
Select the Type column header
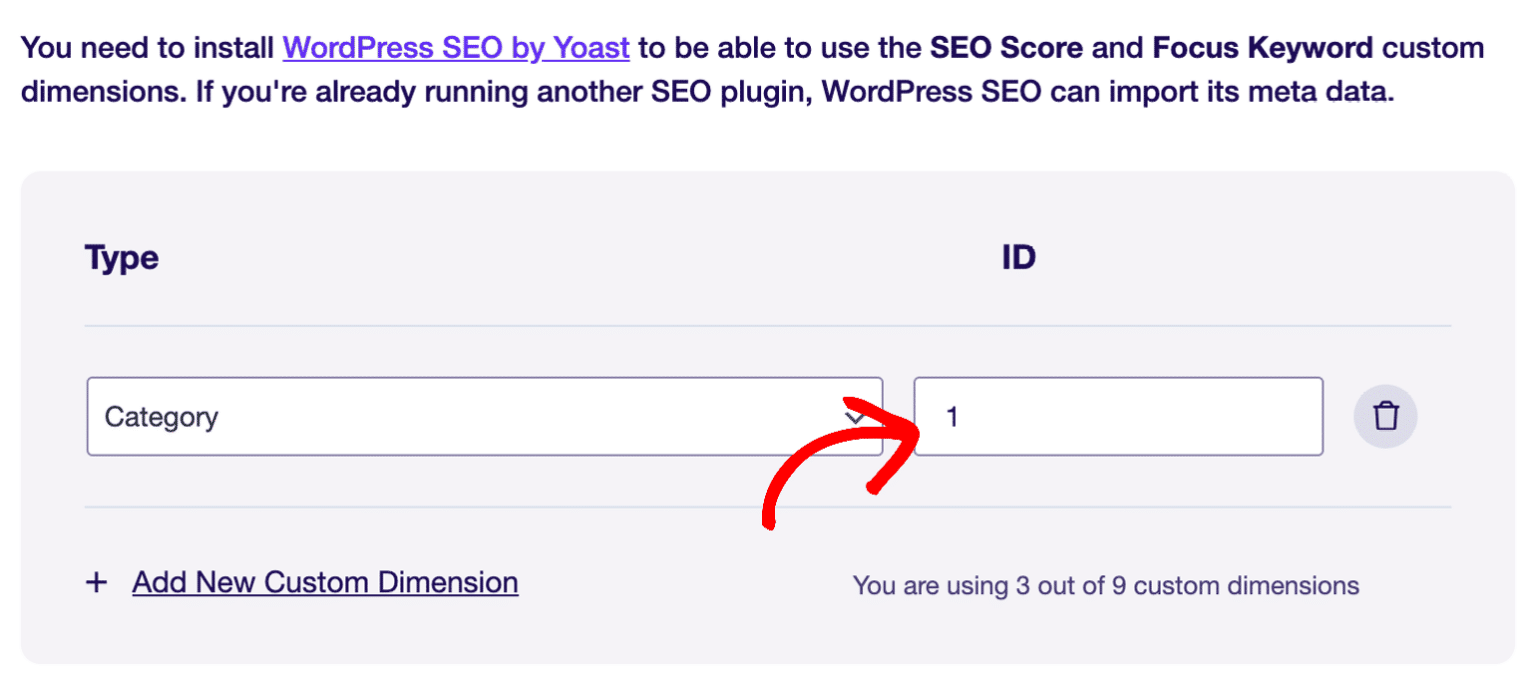(121, 257)
